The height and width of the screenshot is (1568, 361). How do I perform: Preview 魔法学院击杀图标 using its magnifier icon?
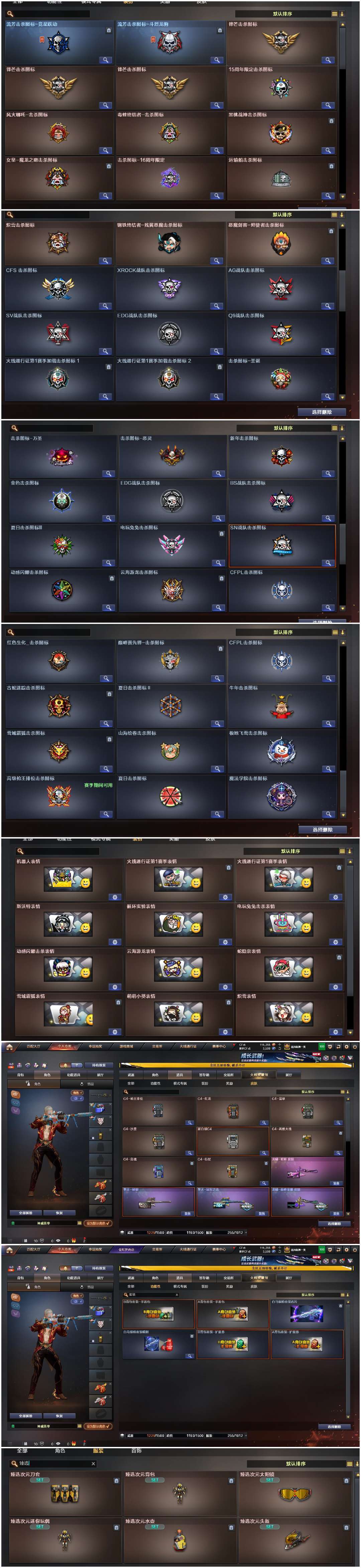pyautogui.click(x=329, y=814)
